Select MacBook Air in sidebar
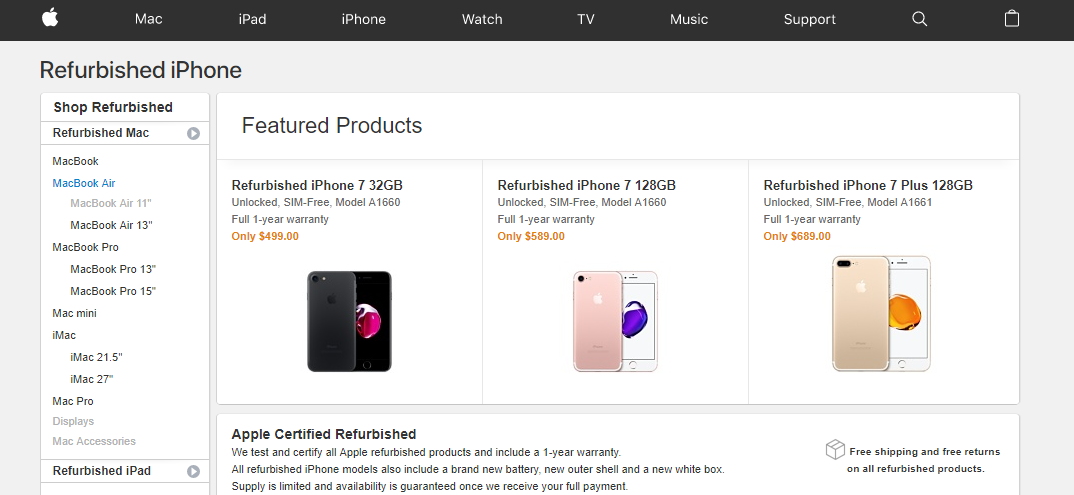 84,183
